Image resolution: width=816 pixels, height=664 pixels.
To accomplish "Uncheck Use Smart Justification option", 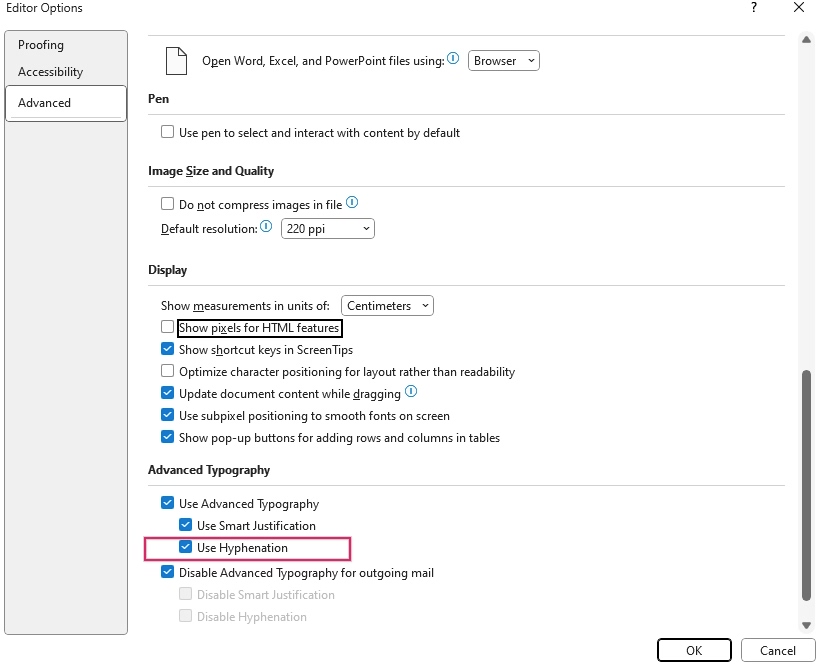I will tap(186, 526).
